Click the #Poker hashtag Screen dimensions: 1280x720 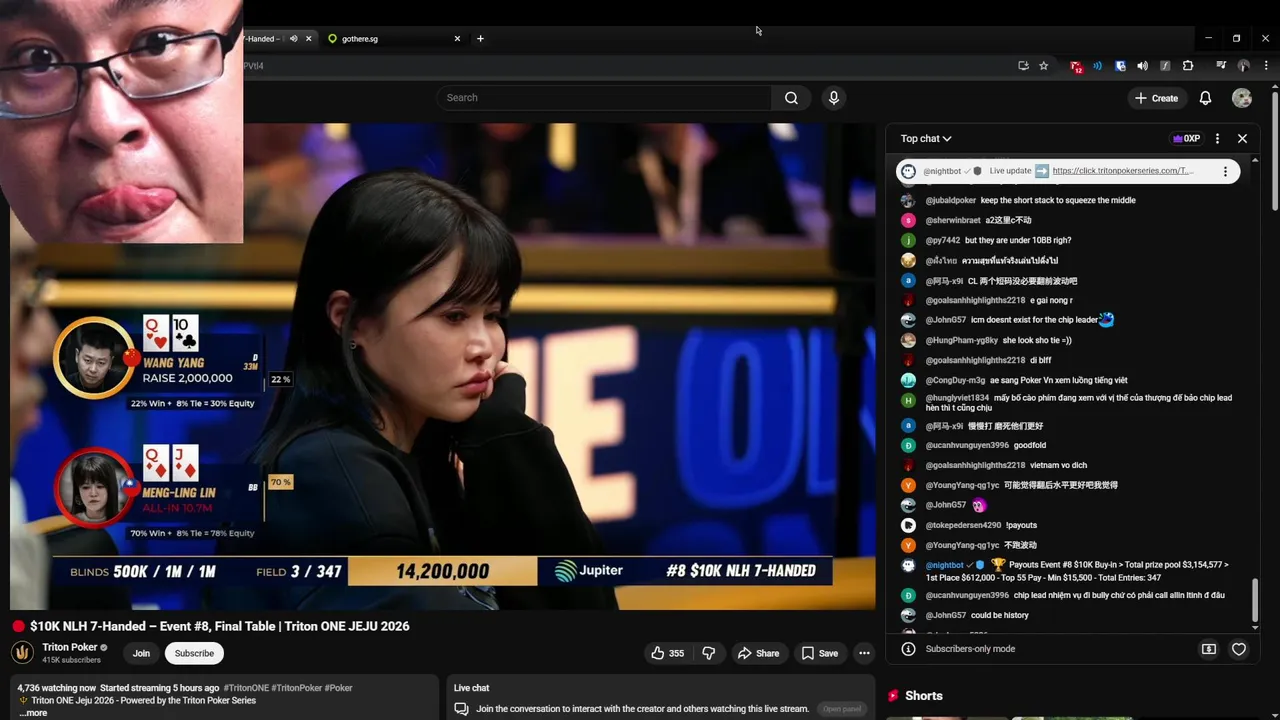[339, 688]
